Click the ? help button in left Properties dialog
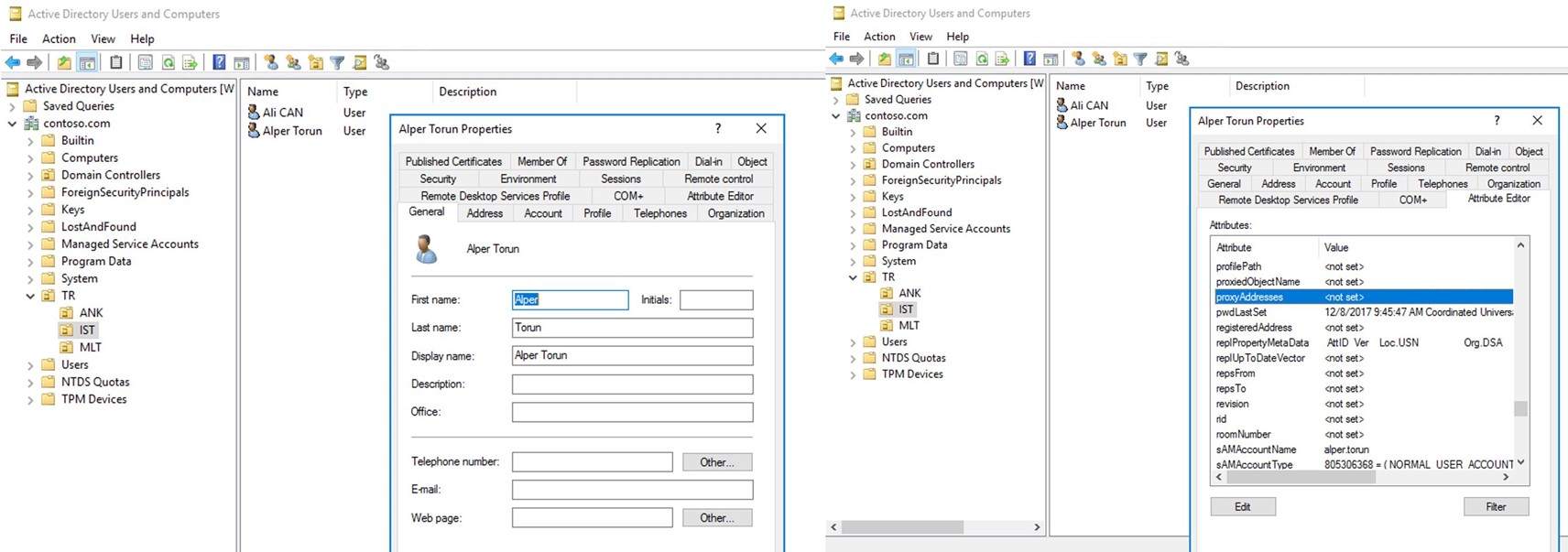Viewport: 1568px width, 552px height. pyautogui.click(x=718, y=128)
